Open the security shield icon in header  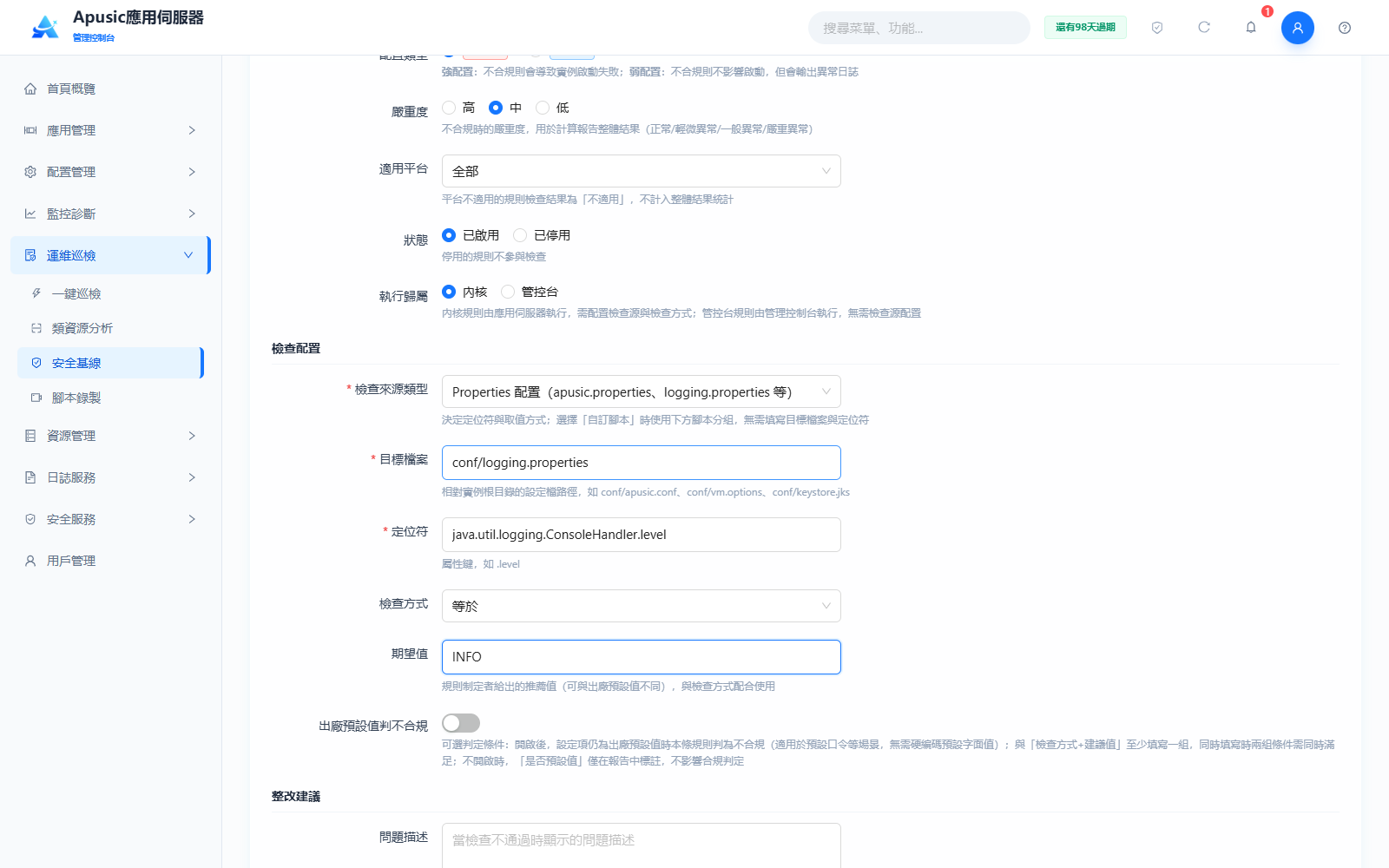pyautogui.click(x=1157, y=28)
